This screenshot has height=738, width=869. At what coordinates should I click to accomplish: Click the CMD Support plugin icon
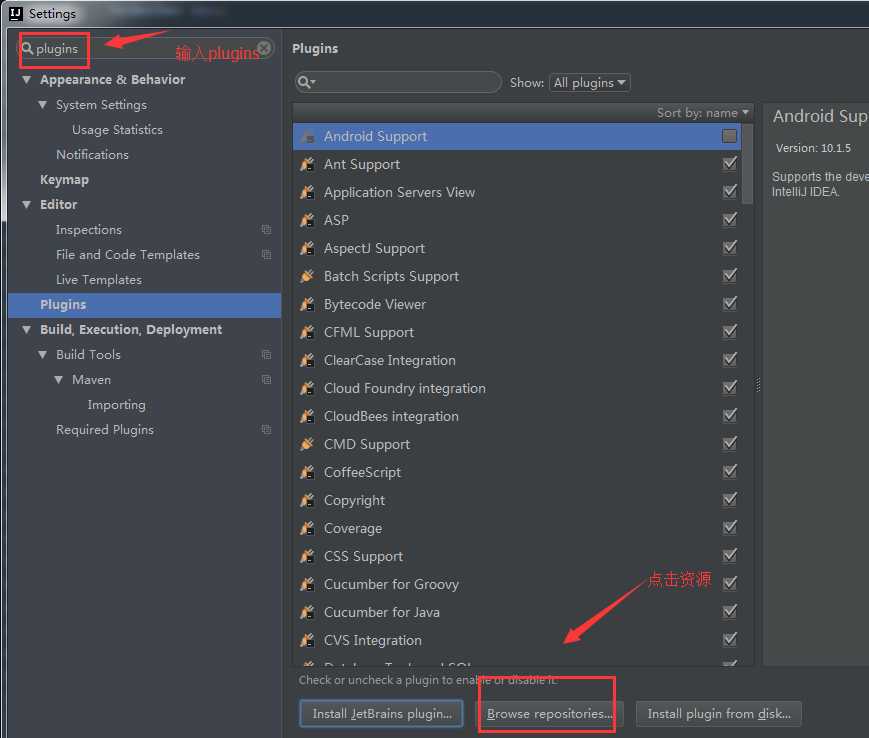(307, 444)
